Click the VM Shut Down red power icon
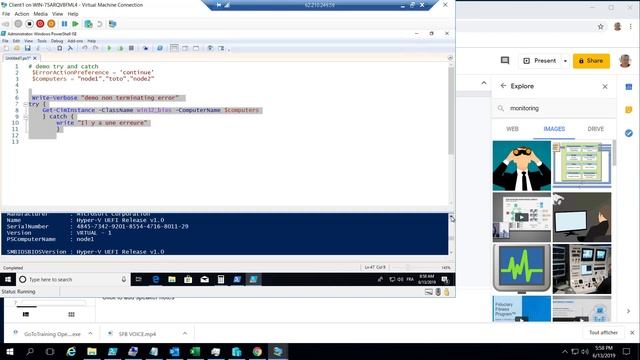 40,24
